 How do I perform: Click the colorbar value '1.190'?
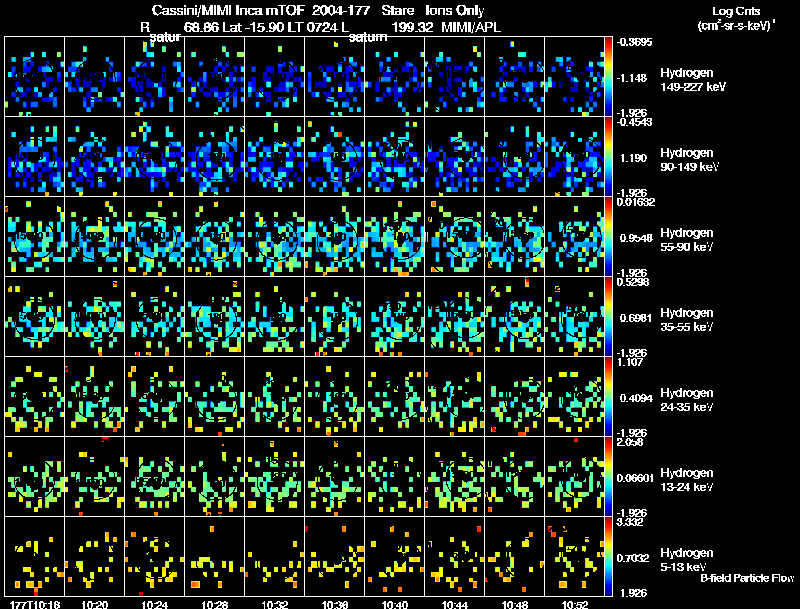[x=634, y=158]
